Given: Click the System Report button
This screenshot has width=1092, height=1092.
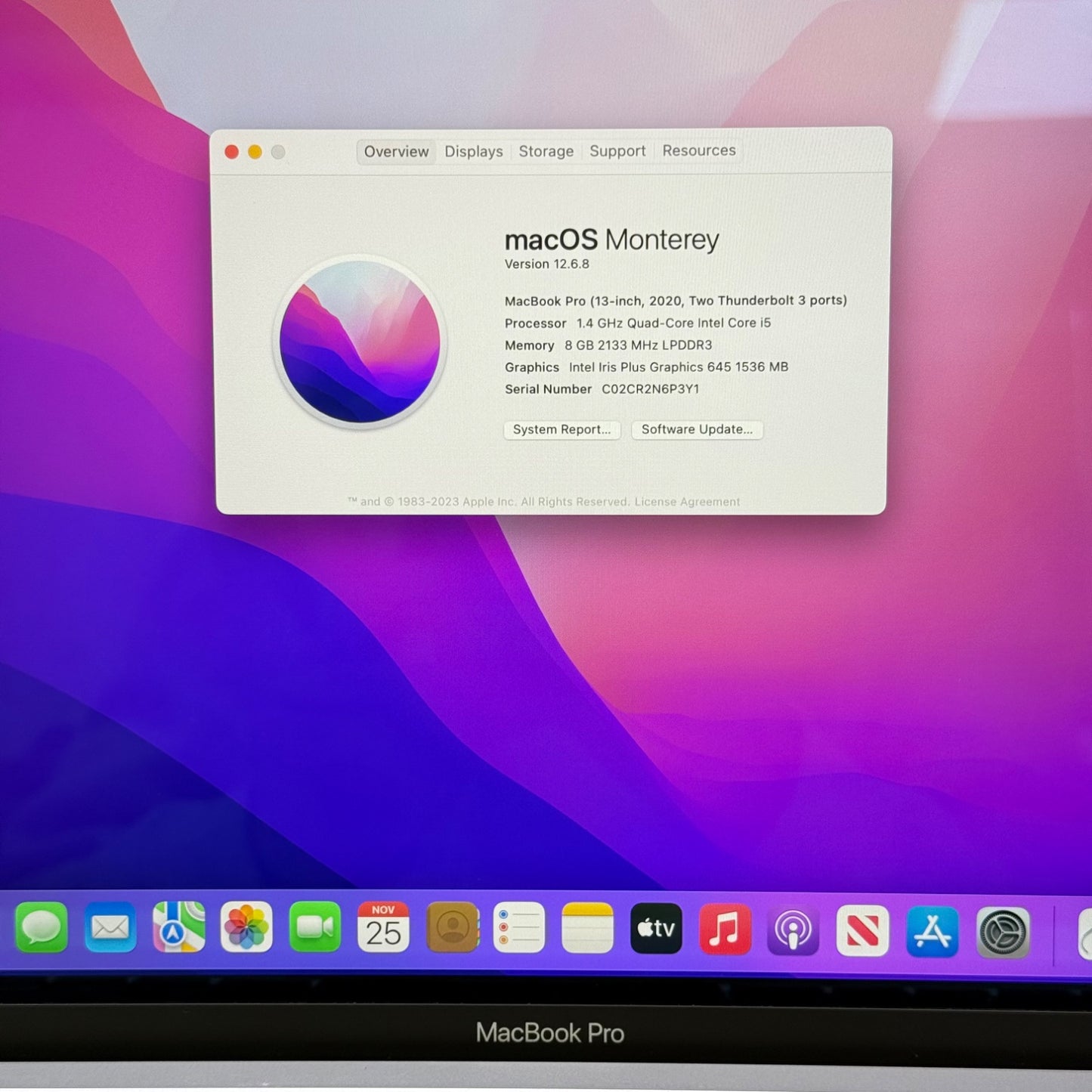Looking at the screenshot, I should [561, 430].
